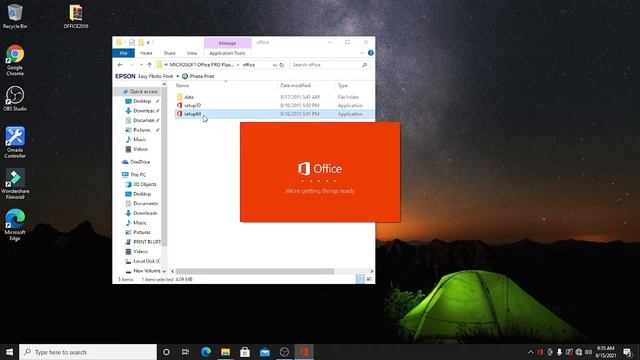Open the Mail app on the taskbar
This screenshot has width=640, height=360.
265,352
